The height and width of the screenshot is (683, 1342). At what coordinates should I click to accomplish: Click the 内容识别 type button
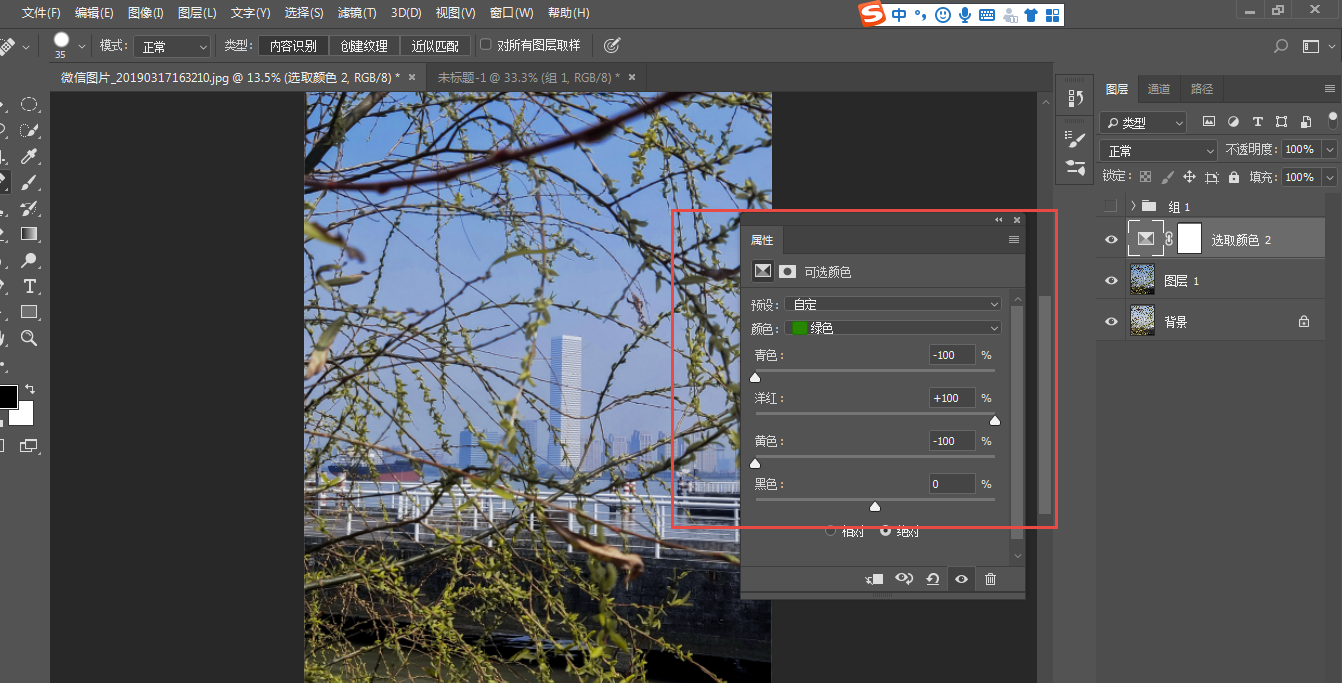(293, 46)
